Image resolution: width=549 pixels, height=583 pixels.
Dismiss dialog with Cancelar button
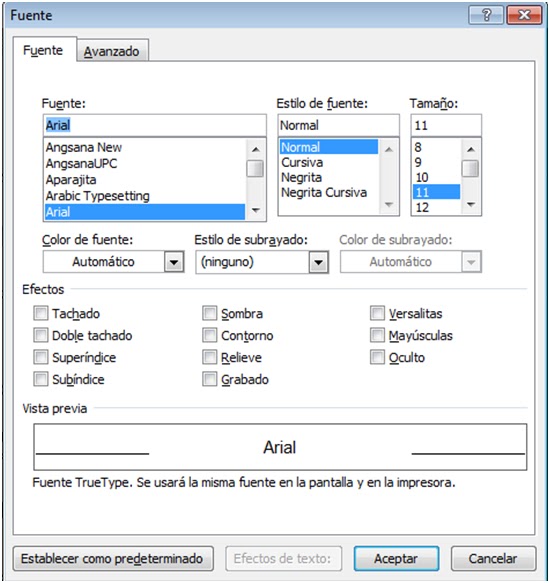pos(493,558)
